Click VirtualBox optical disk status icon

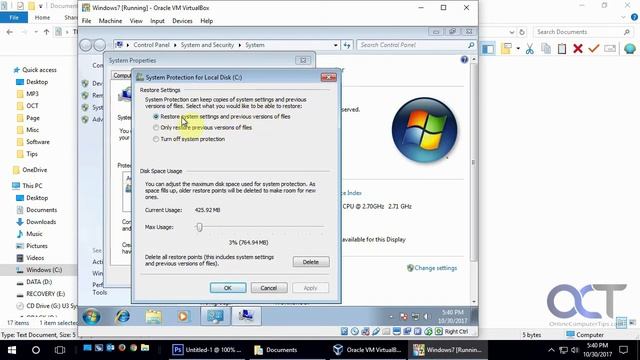(355, 331)
